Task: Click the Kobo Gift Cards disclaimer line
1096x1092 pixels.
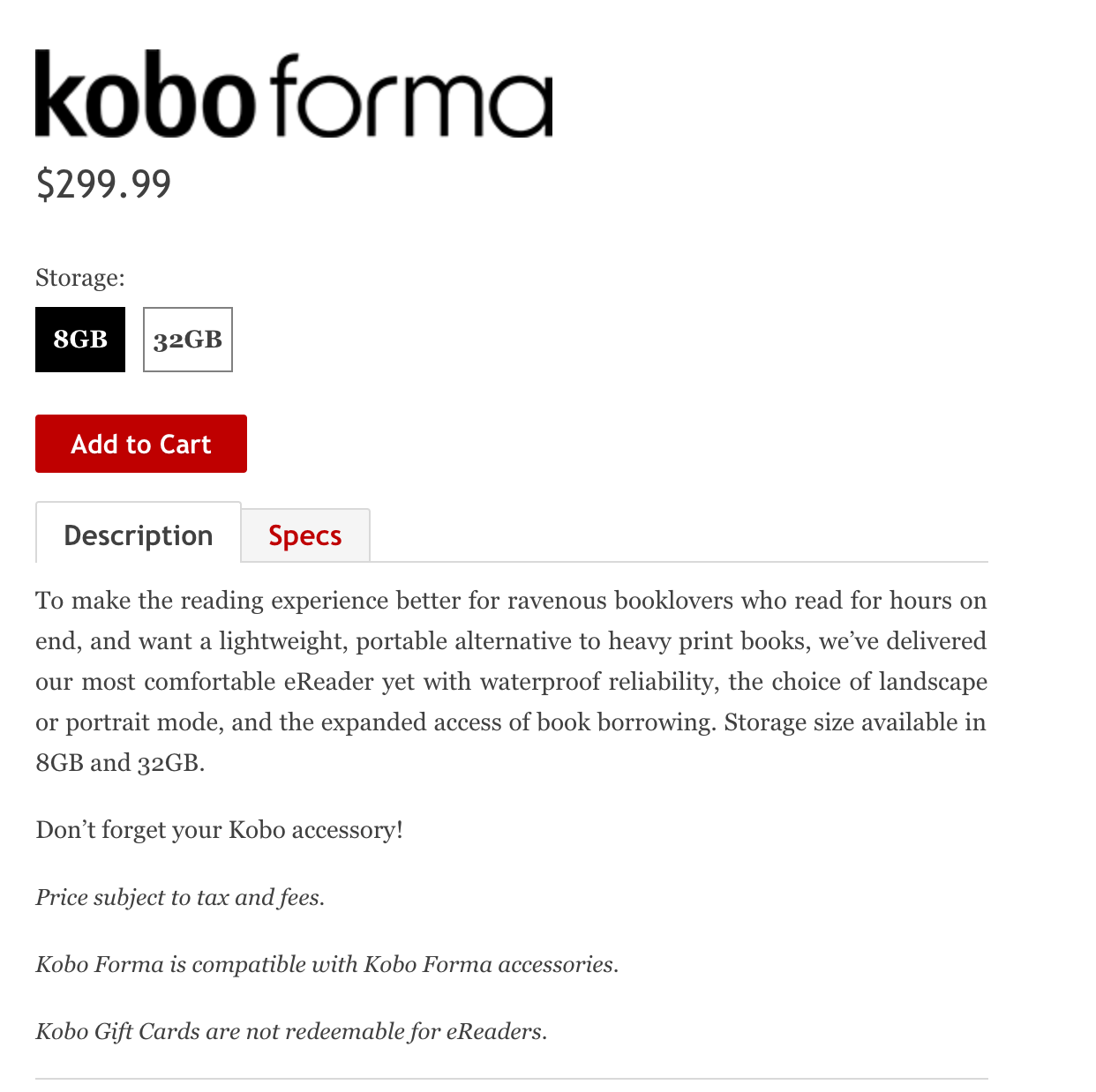Action: pos(291,1031)
